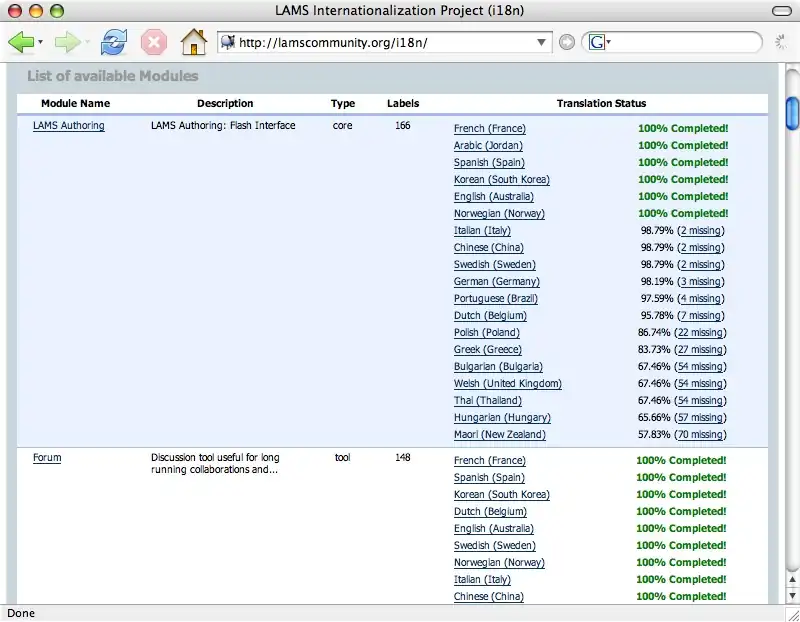The height and width of the screenshot is (622, 800).
Task: Click the green Back arrow button
Action: tap(20, 42)
